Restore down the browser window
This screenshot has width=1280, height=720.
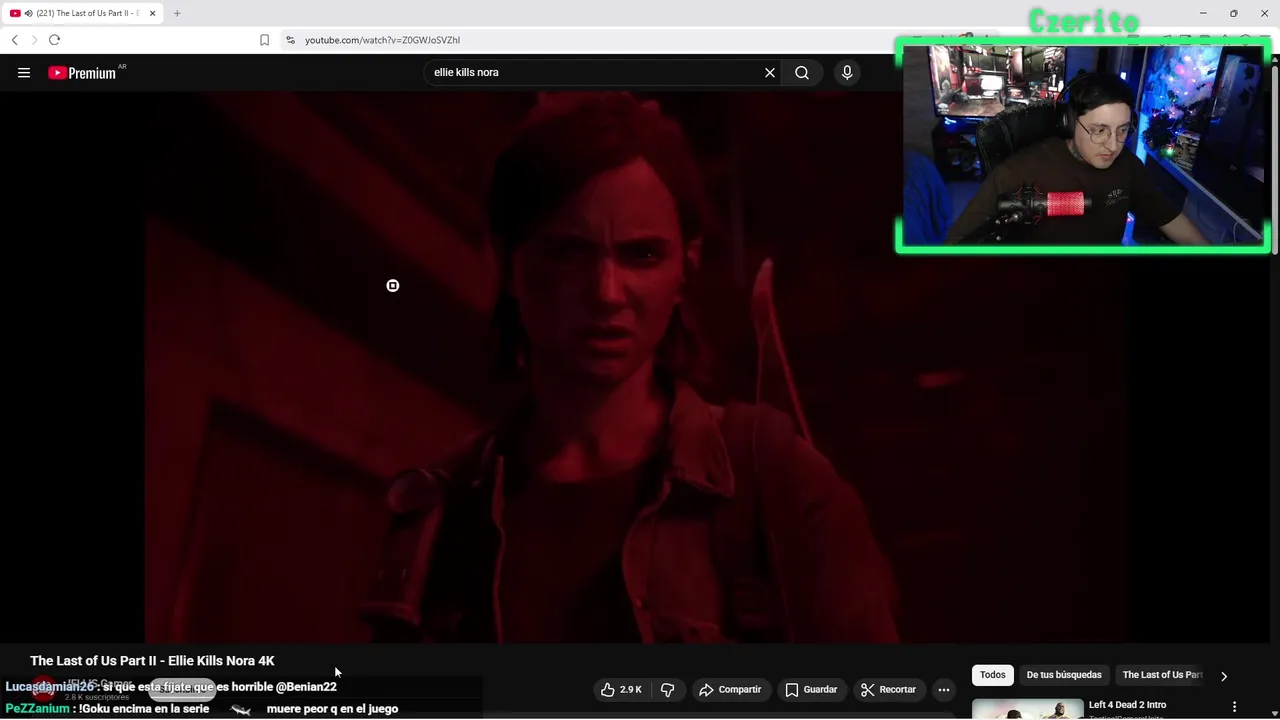[1233, 13]
